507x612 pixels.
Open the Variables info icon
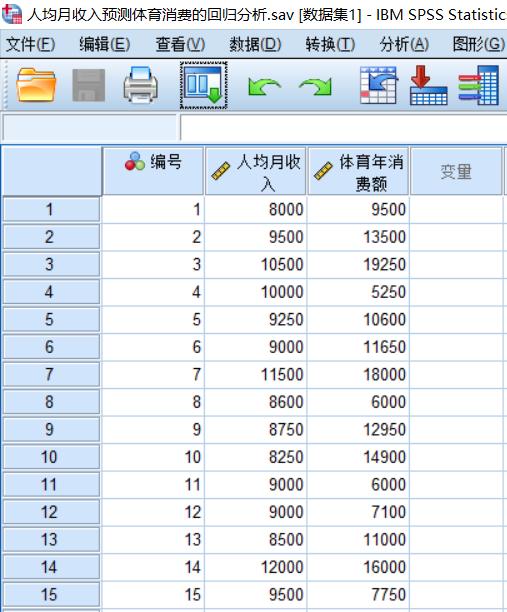click(x=479, y=85)
